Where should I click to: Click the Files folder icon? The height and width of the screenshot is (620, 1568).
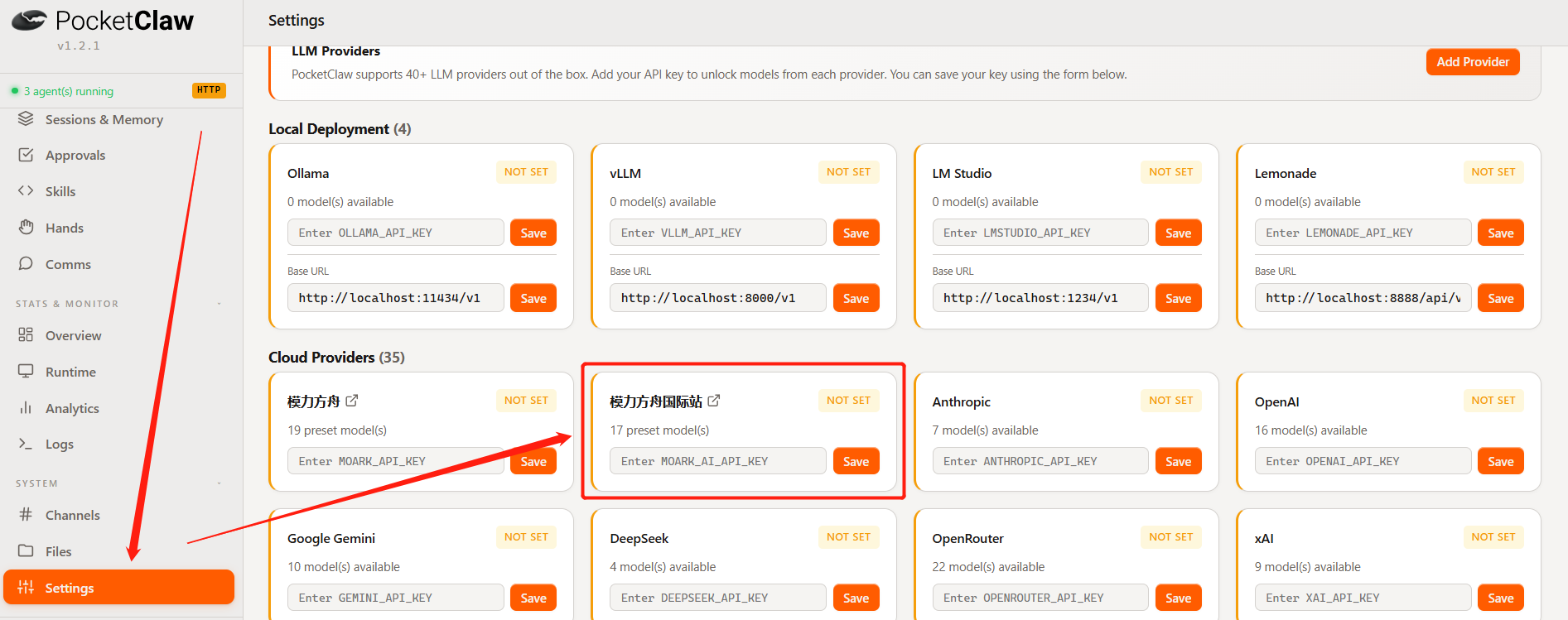(26, 550)
